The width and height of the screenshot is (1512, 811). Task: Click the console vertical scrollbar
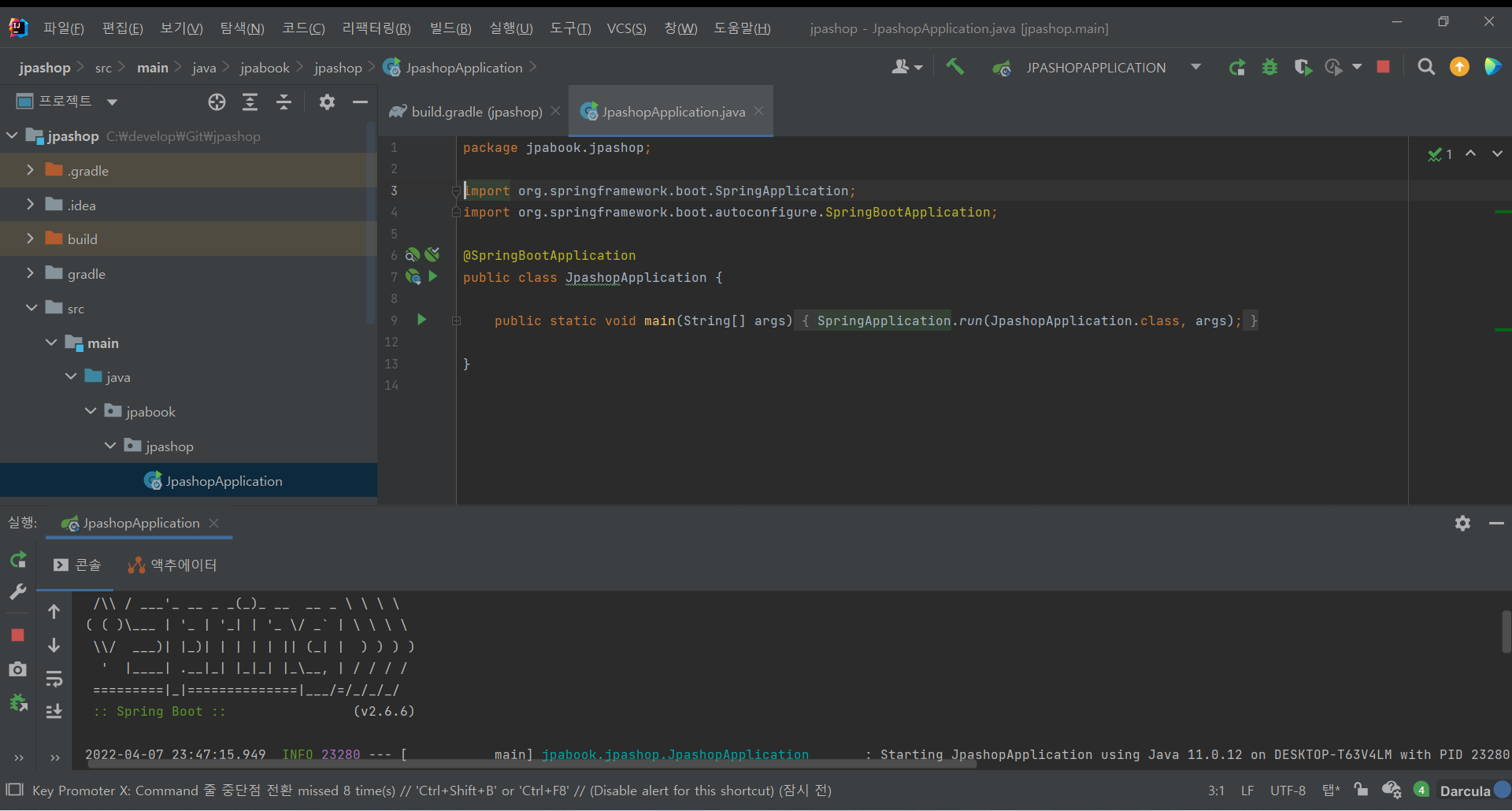click(1506, 631)
